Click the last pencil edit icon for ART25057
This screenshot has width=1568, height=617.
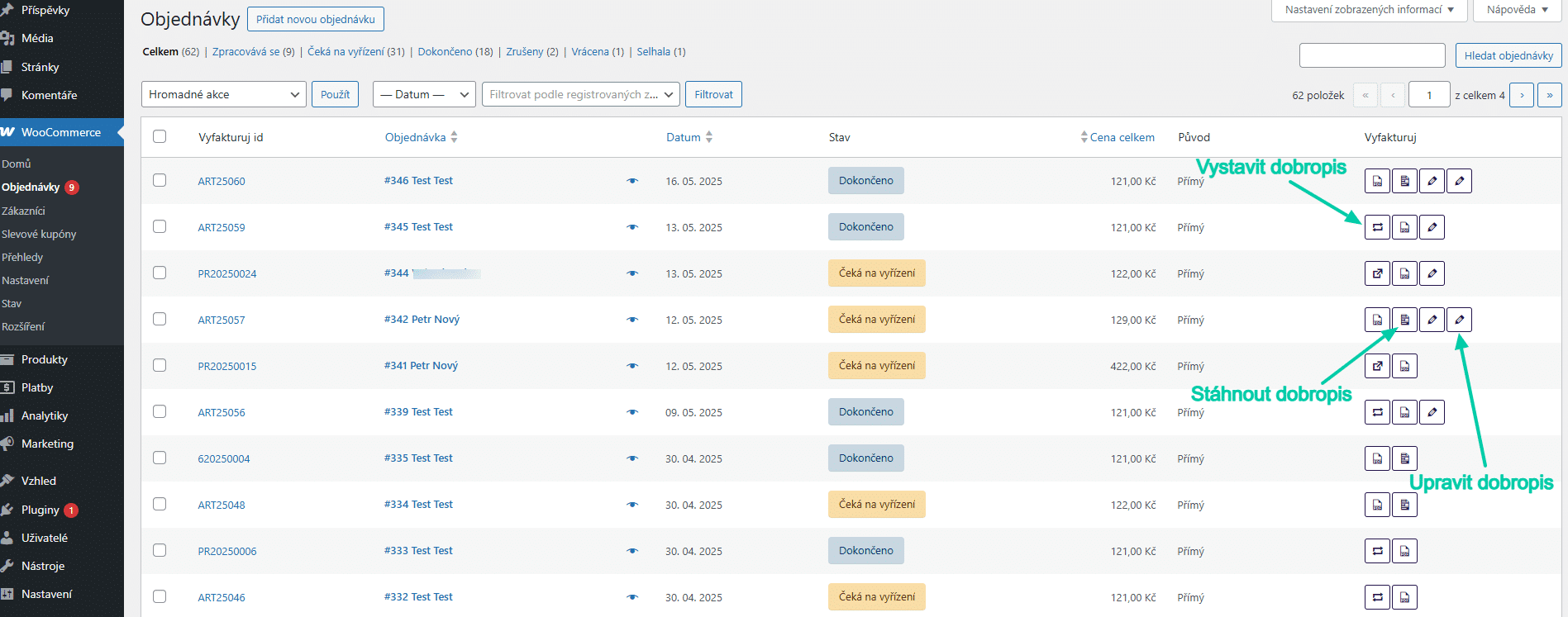tap(1459, 320)
